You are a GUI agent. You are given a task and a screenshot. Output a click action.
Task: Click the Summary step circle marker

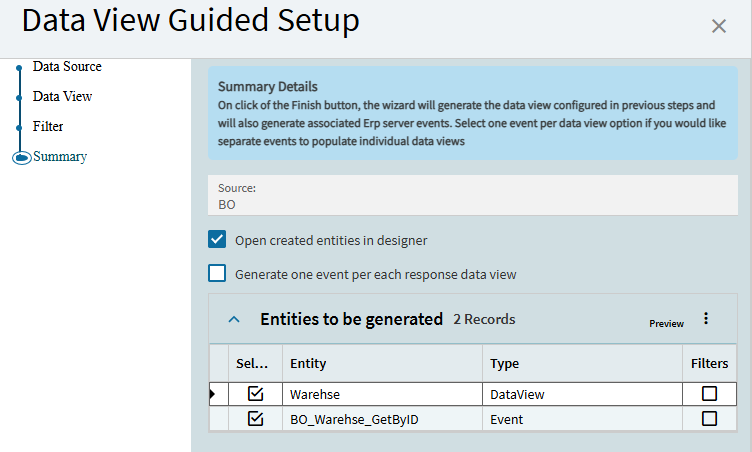[x=20, y=158]
